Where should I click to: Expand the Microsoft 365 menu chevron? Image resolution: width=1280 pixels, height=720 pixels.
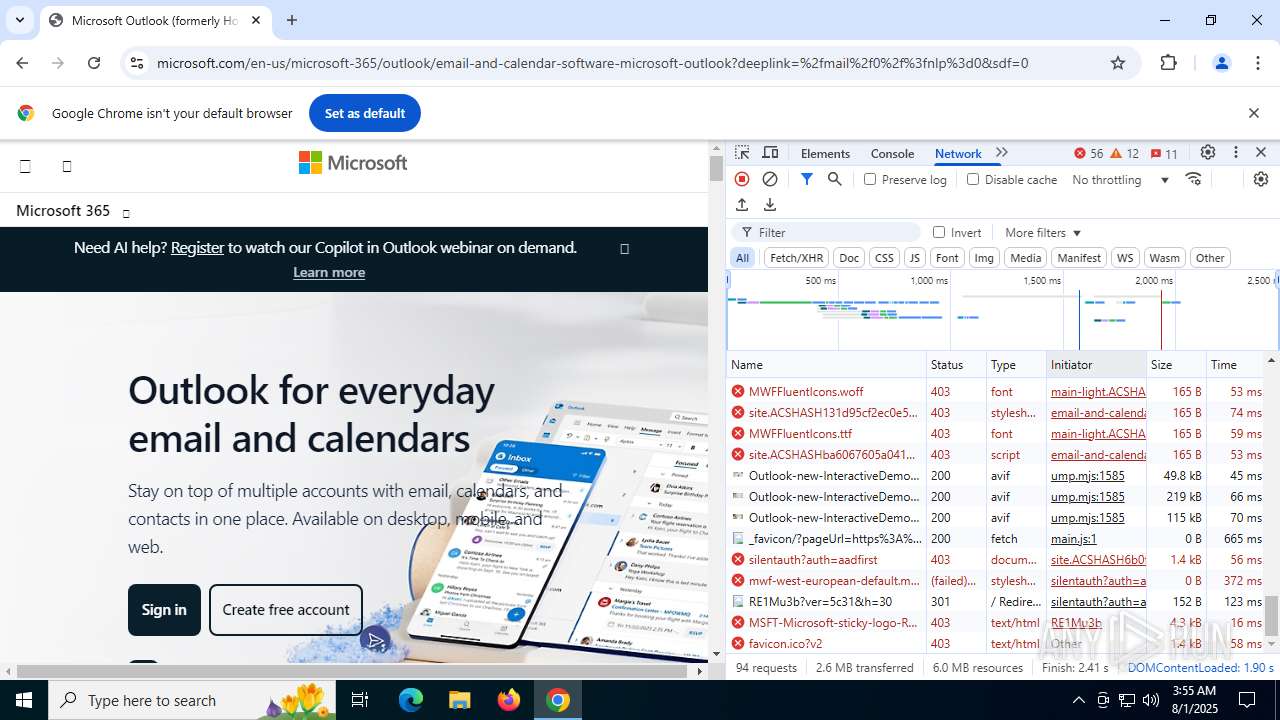tap(126, 213)
